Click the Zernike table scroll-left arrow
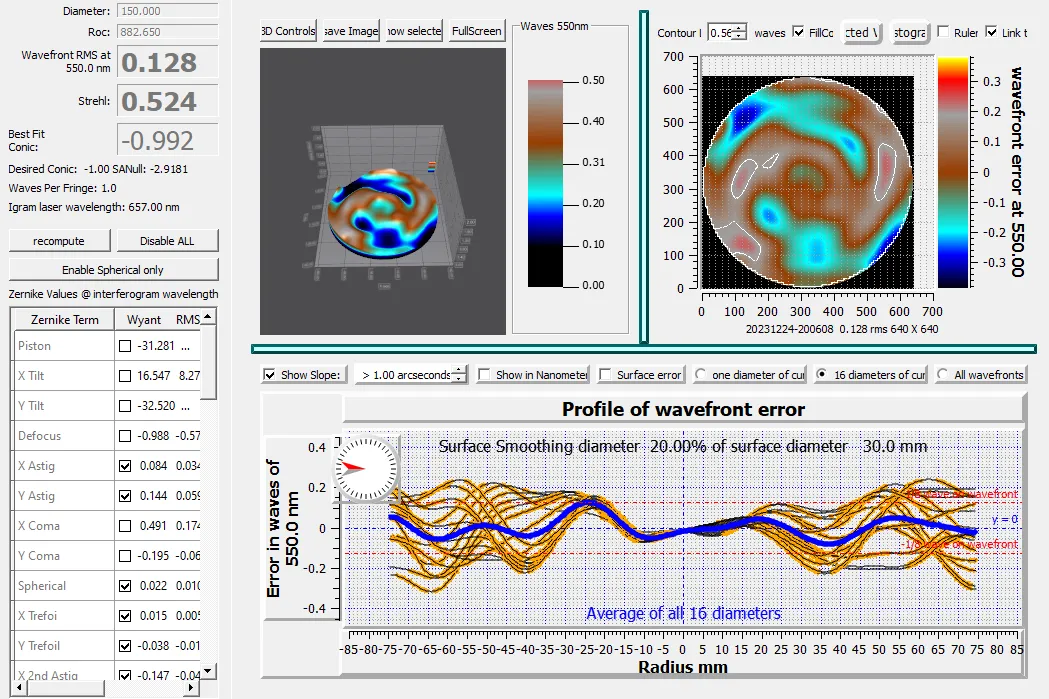 15,689
